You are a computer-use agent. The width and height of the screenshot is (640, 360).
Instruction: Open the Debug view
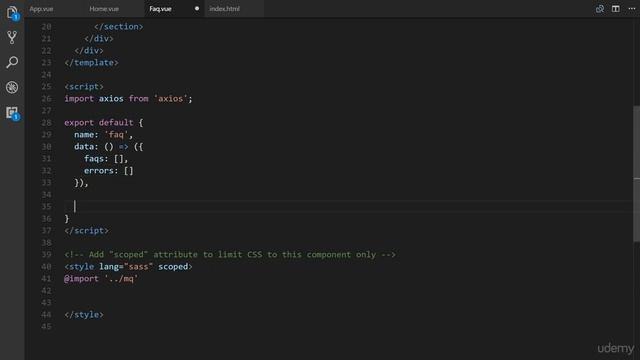coord(12,87)
